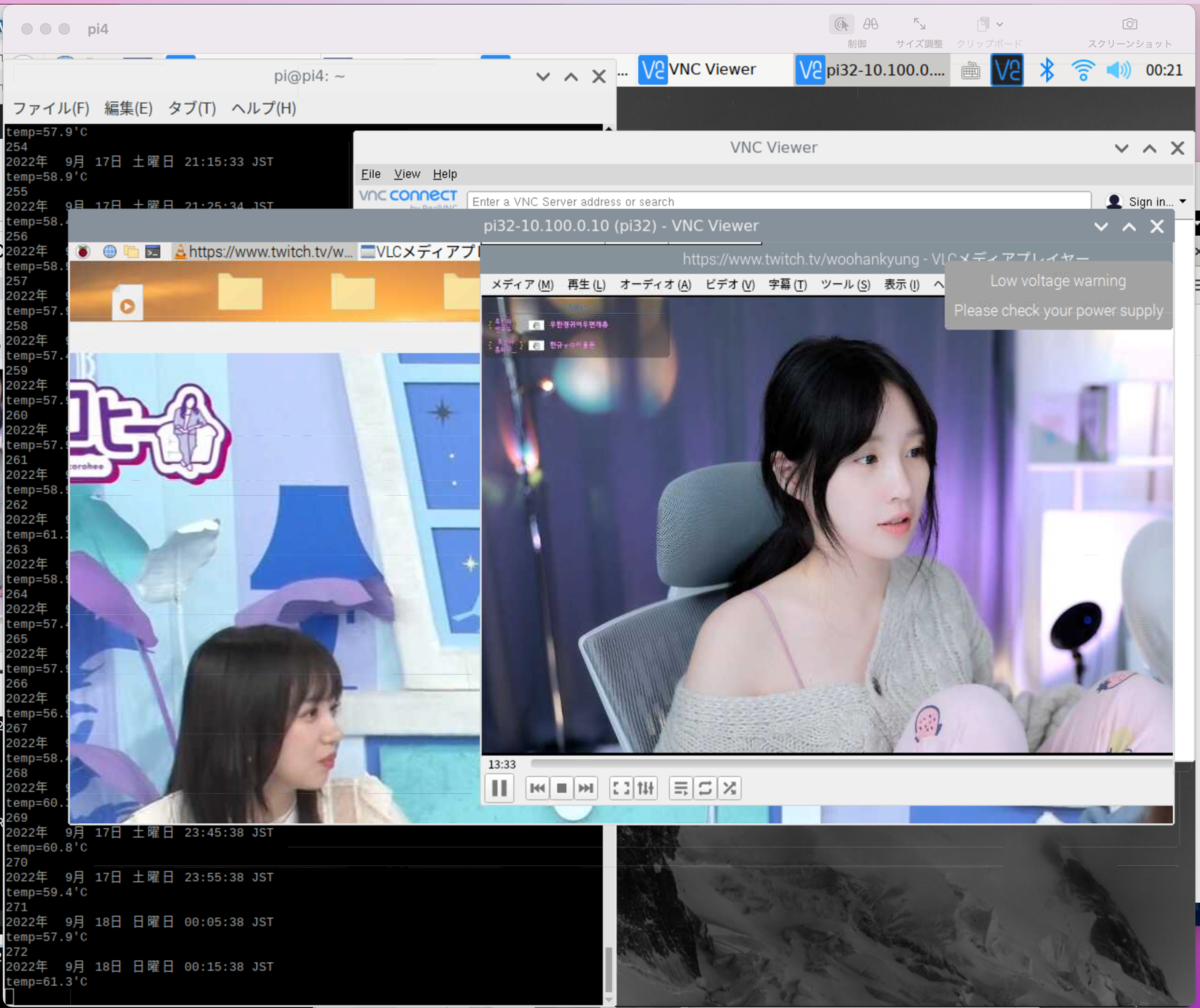This screenshot has height=1008, width=1200.
Task: Click サイズ調整 scaling toolbar button
Action: click(919, 30)
